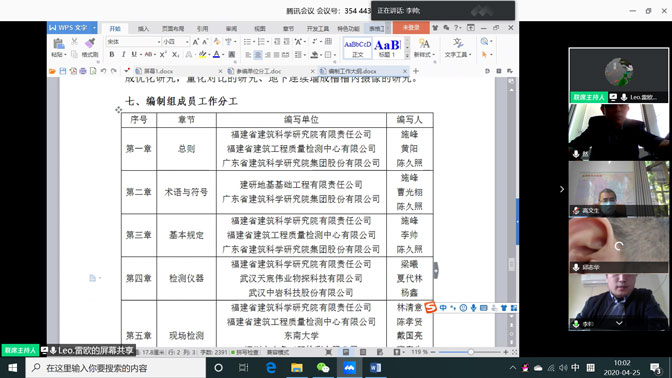Switch to the 引用 ribbon tab
This screenshot has height=378, width=672.
(x=202, y=28)
